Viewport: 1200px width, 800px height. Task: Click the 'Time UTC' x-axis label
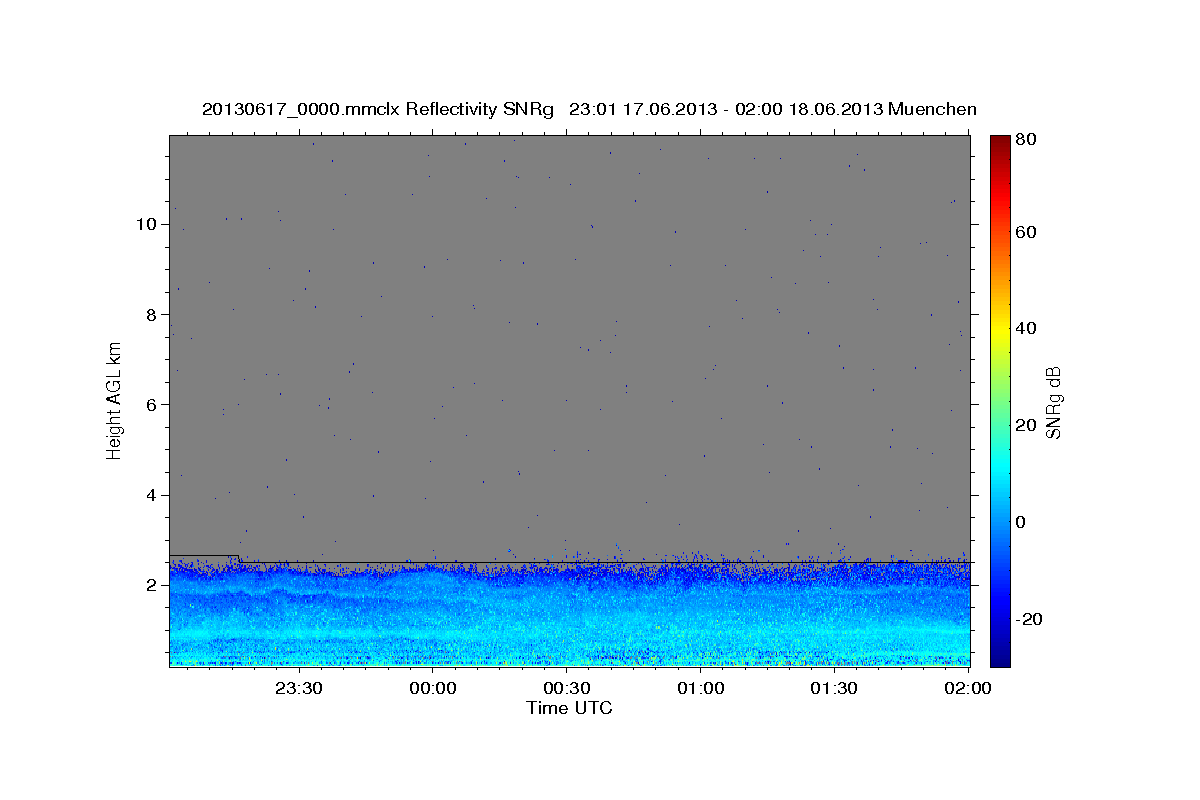coord(569,708)
